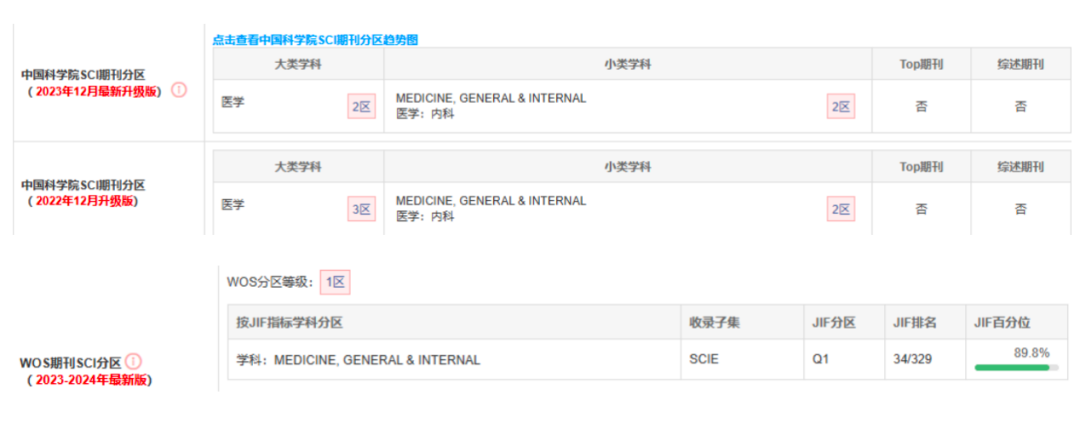Image resolution: width=1080 pixels, height=429 pixels.
Task: Click 2区 badge for MEDICINE, GENERAL & INTERNAL 2023
Action: click(841, 107)
